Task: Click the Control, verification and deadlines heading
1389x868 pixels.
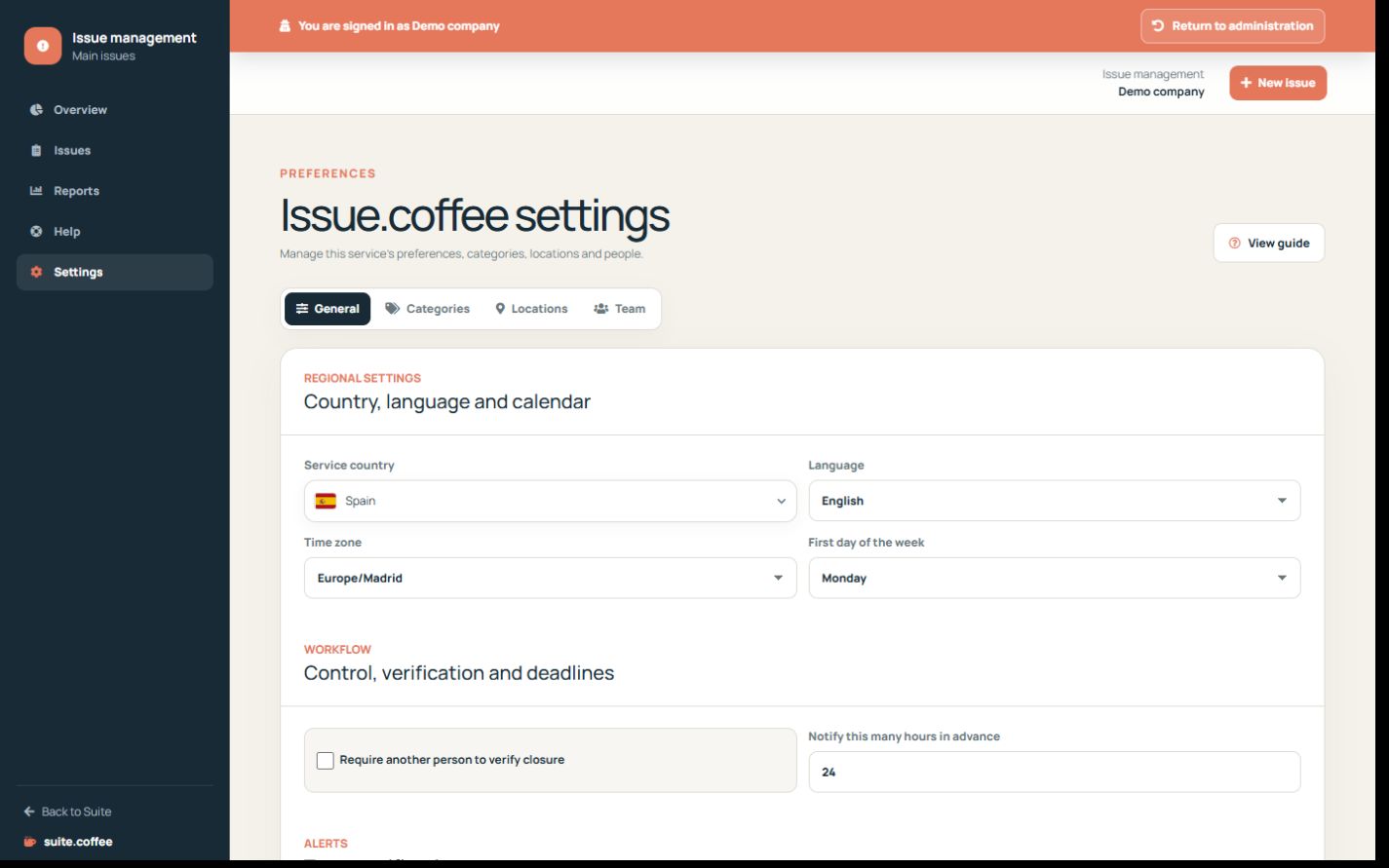Action: tap(459, 673)
